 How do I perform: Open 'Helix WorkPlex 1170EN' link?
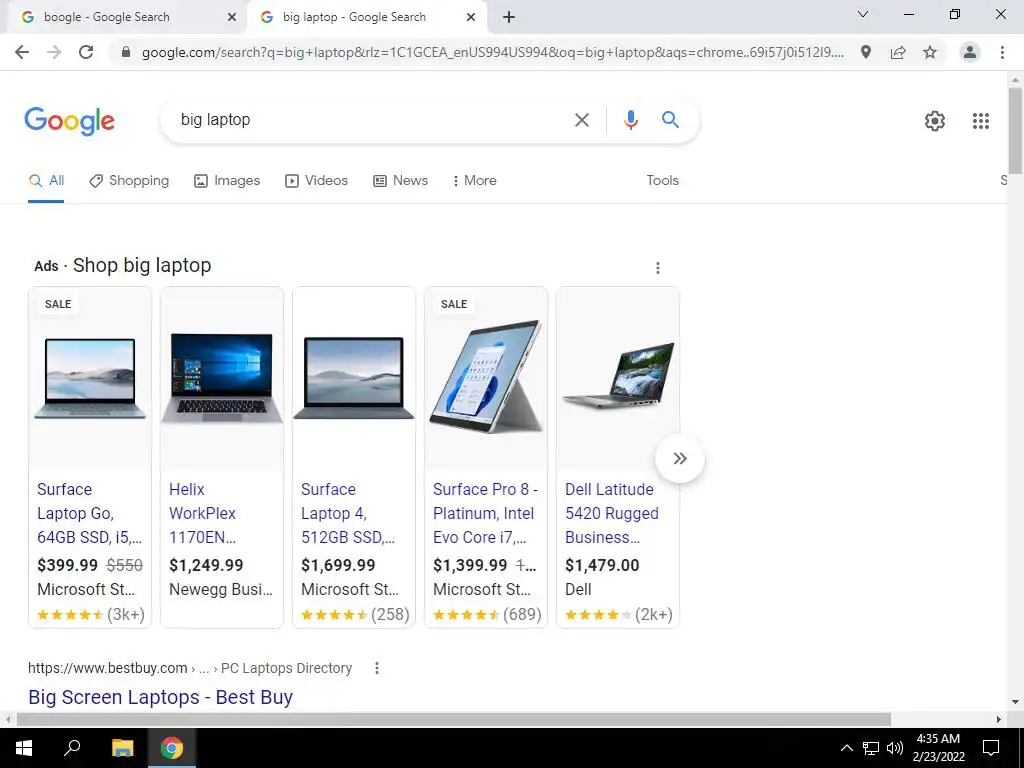202,513
